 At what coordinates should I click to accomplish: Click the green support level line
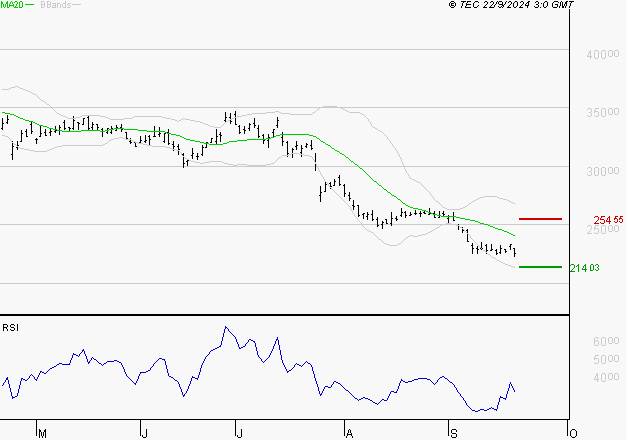pos(540,267)
